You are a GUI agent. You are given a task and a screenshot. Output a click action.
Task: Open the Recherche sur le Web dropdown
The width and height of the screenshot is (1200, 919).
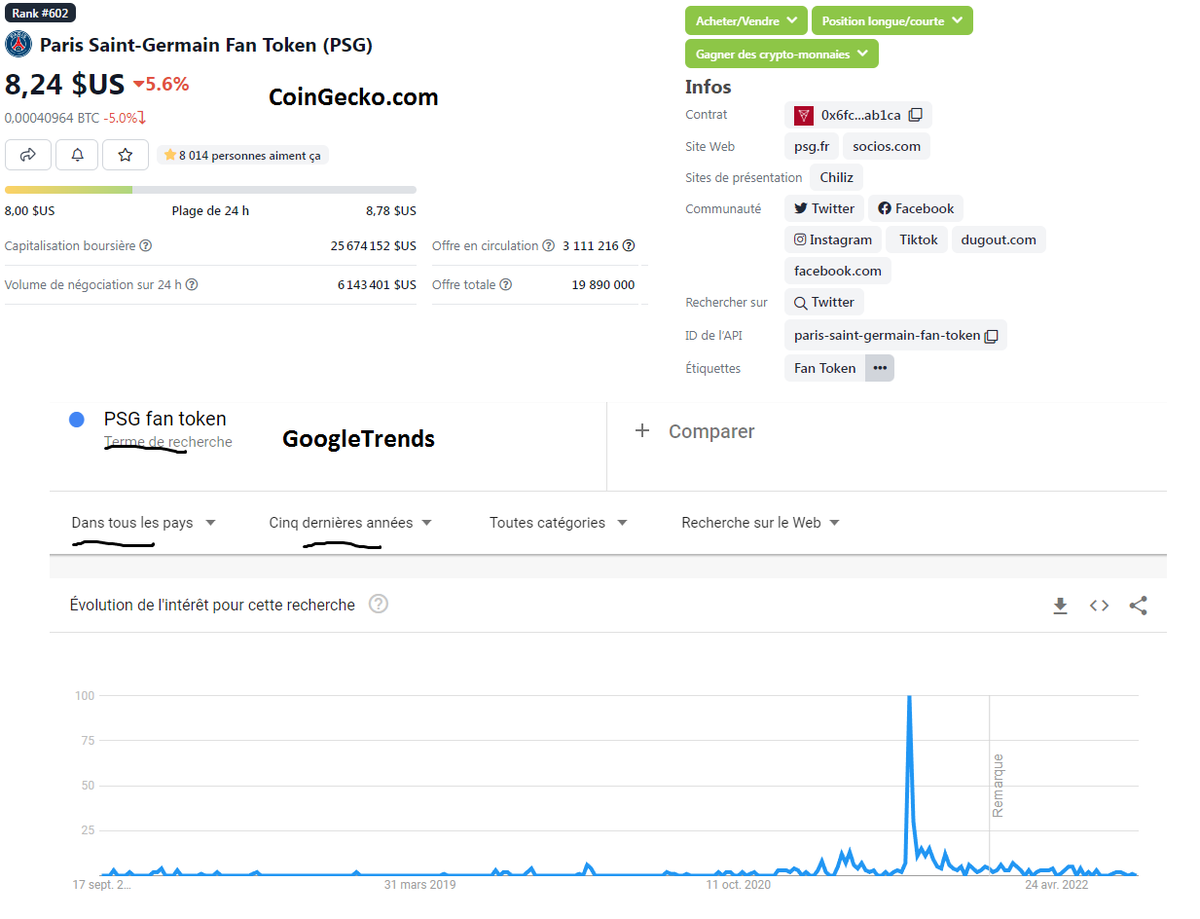click(760, 523)
